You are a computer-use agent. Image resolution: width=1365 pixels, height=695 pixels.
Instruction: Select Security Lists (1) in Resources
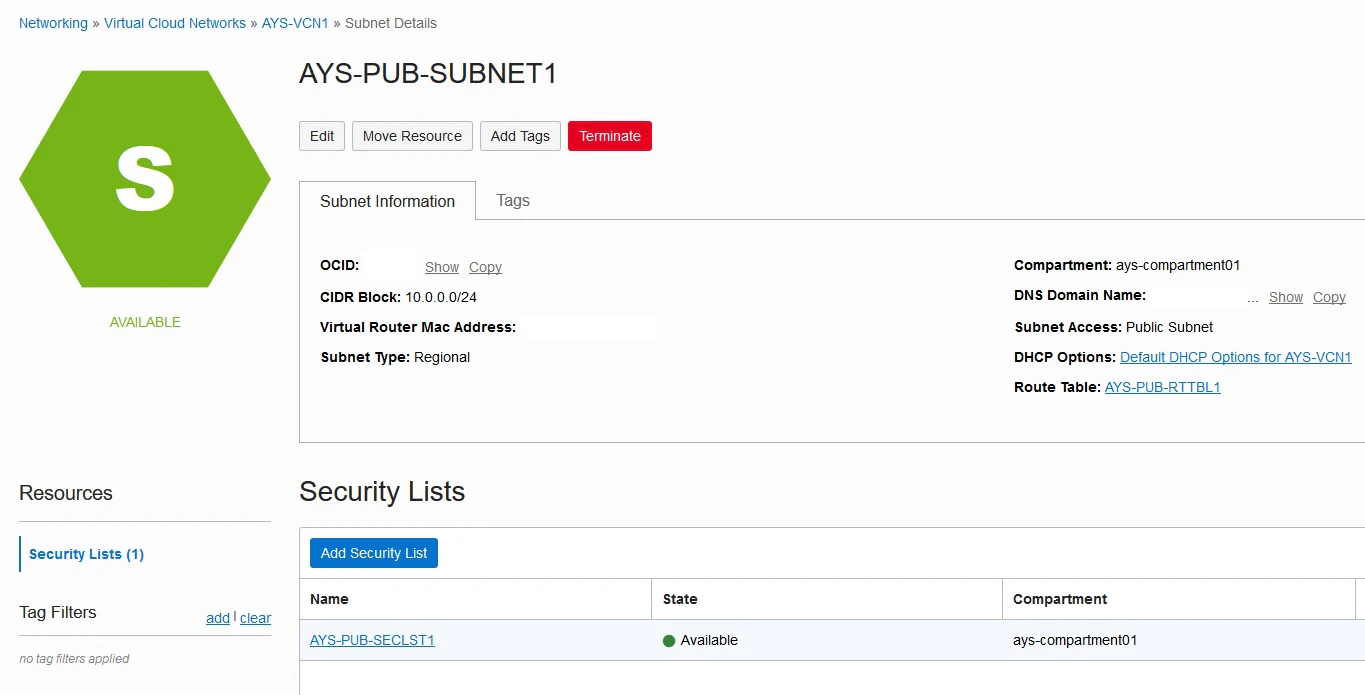point(86,554)
